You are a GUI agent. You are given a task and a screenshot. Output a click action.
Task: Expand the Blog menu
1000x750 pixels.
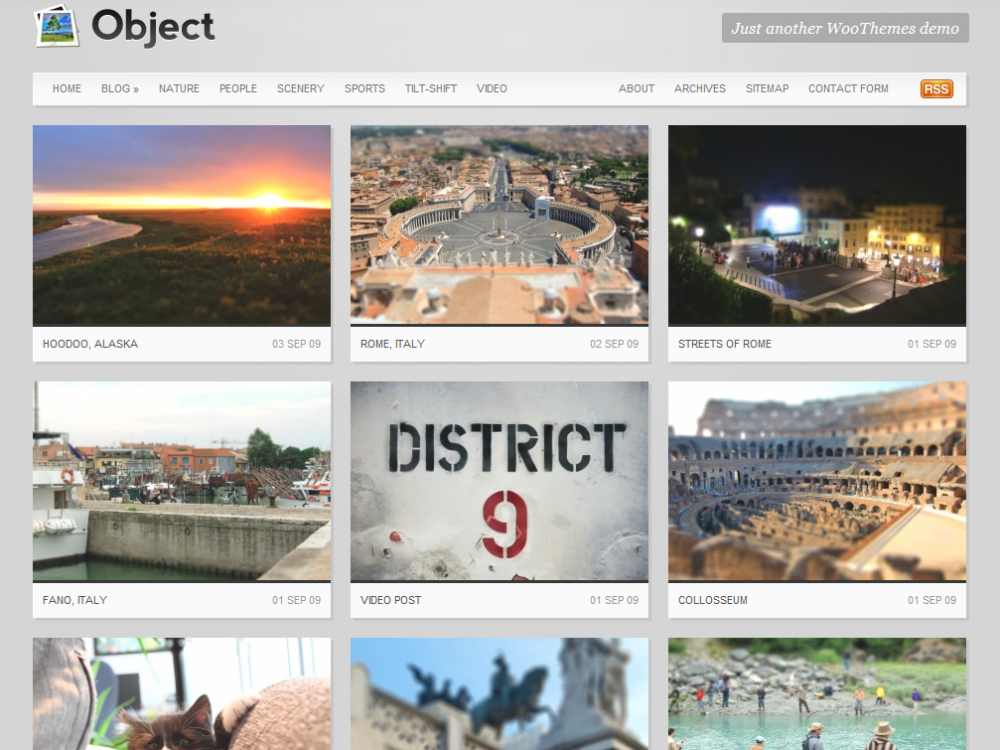120,89
